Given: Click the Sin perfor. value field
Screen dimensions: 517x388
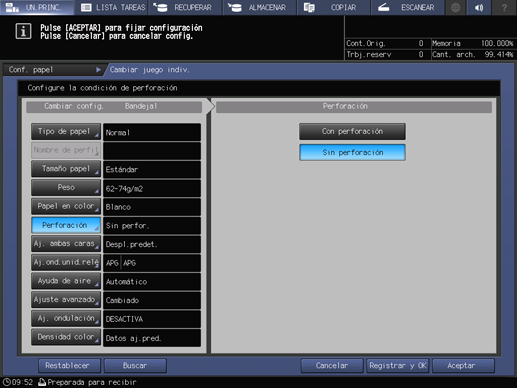Looking at the screenshot, I should (152, 226).
